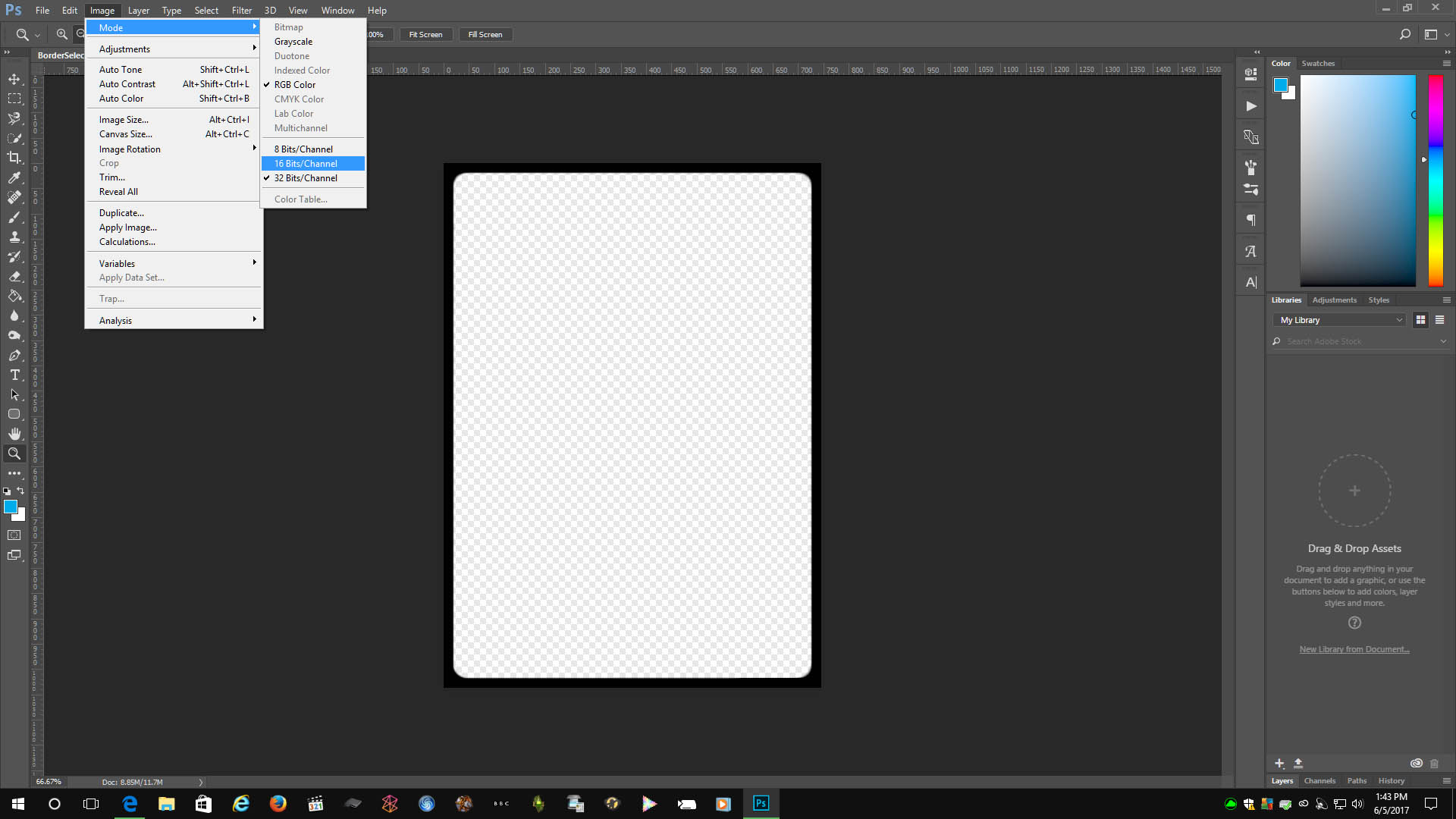Open the Filter menu

(x=241, y=10)
